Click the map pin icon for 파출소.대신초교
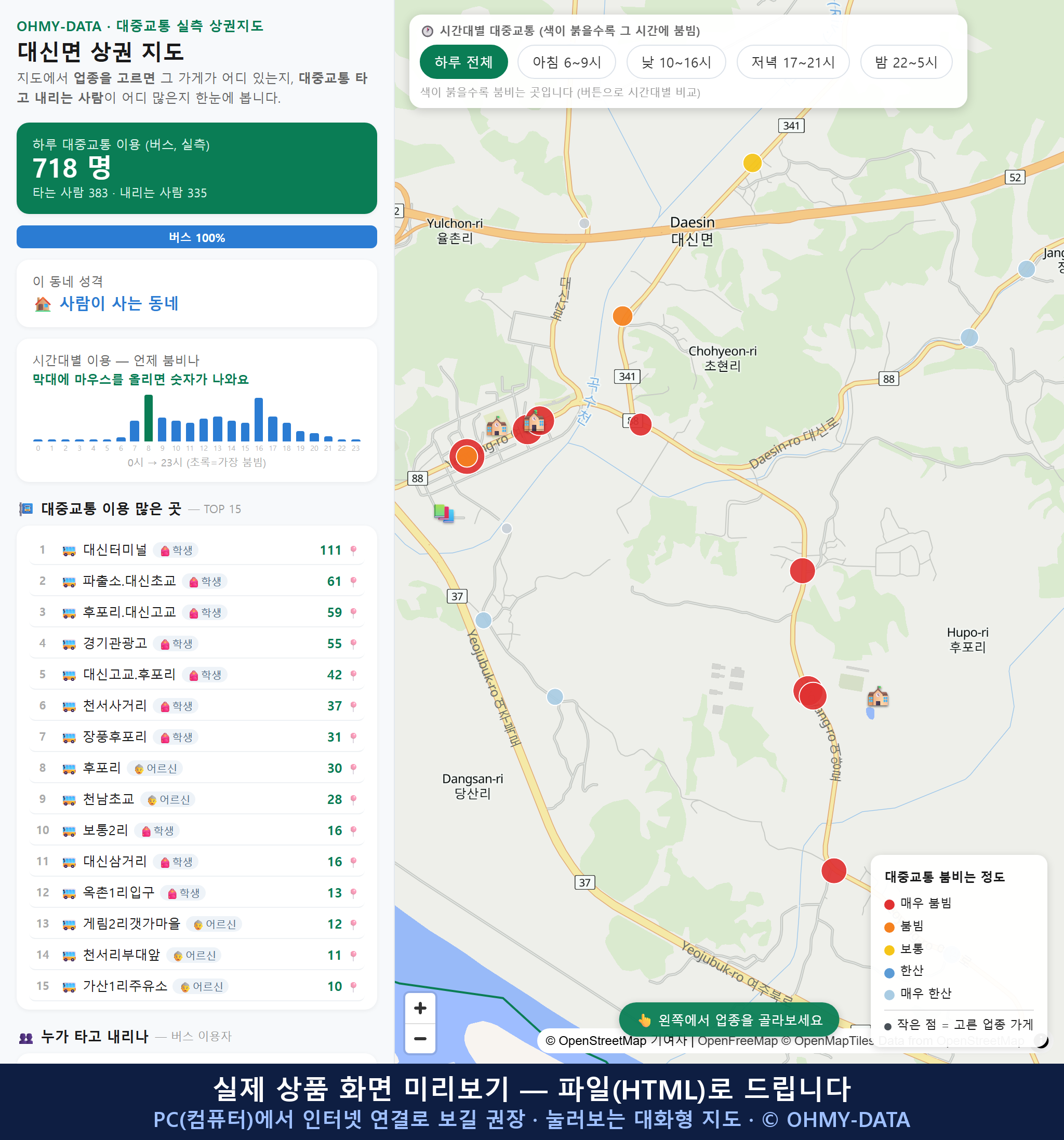The width and height of the screenshot is (1064, 1140). pyautogui.click(x=353, y=582)
